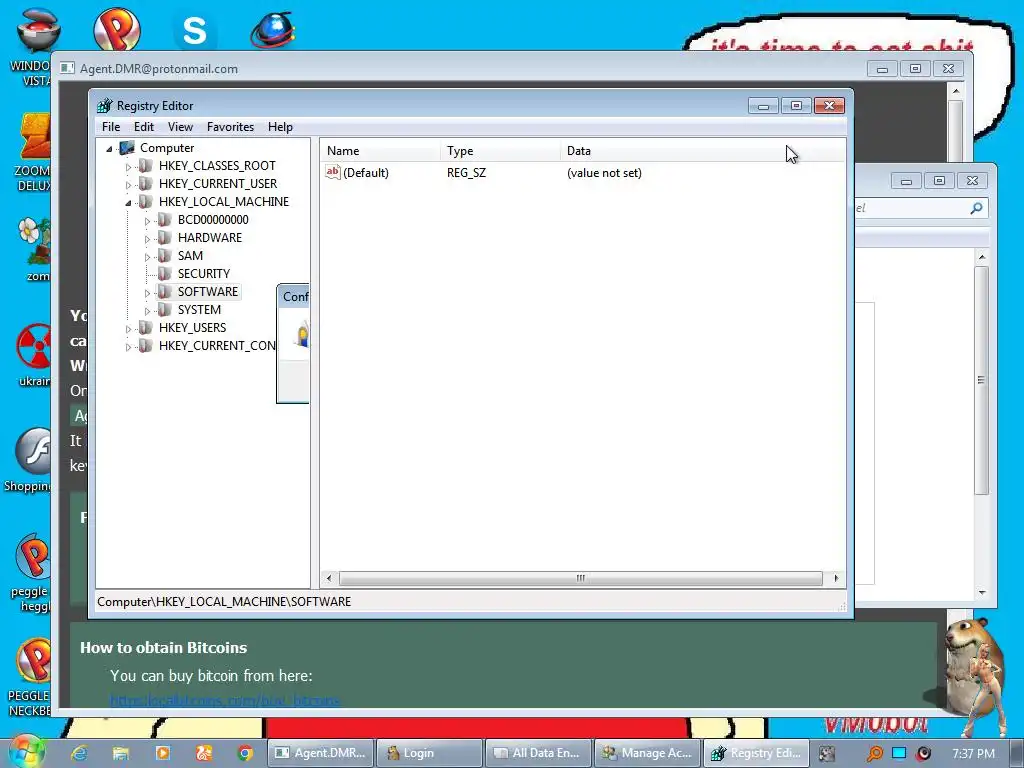Click the Registry Edi... taskbar button
1024x768 pixels.
756,753
